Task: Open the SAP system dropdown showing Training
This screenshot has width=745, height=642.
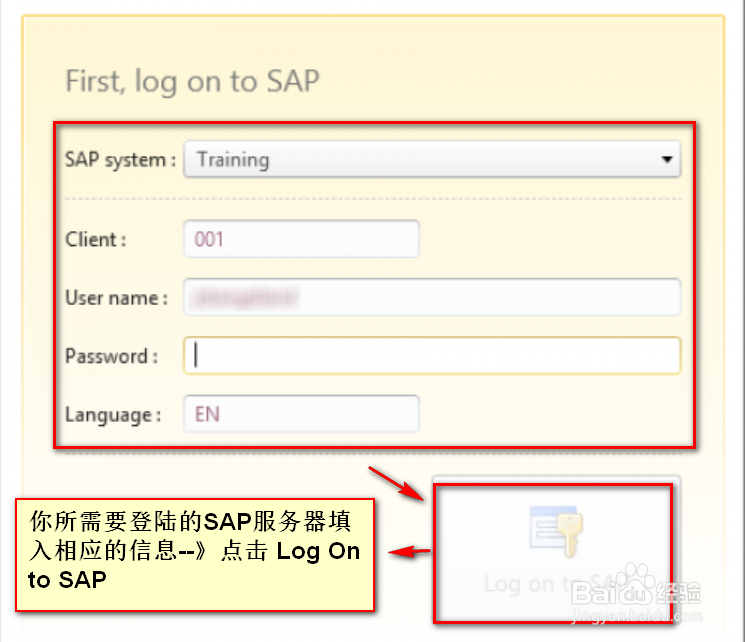Action: (432, 159)
